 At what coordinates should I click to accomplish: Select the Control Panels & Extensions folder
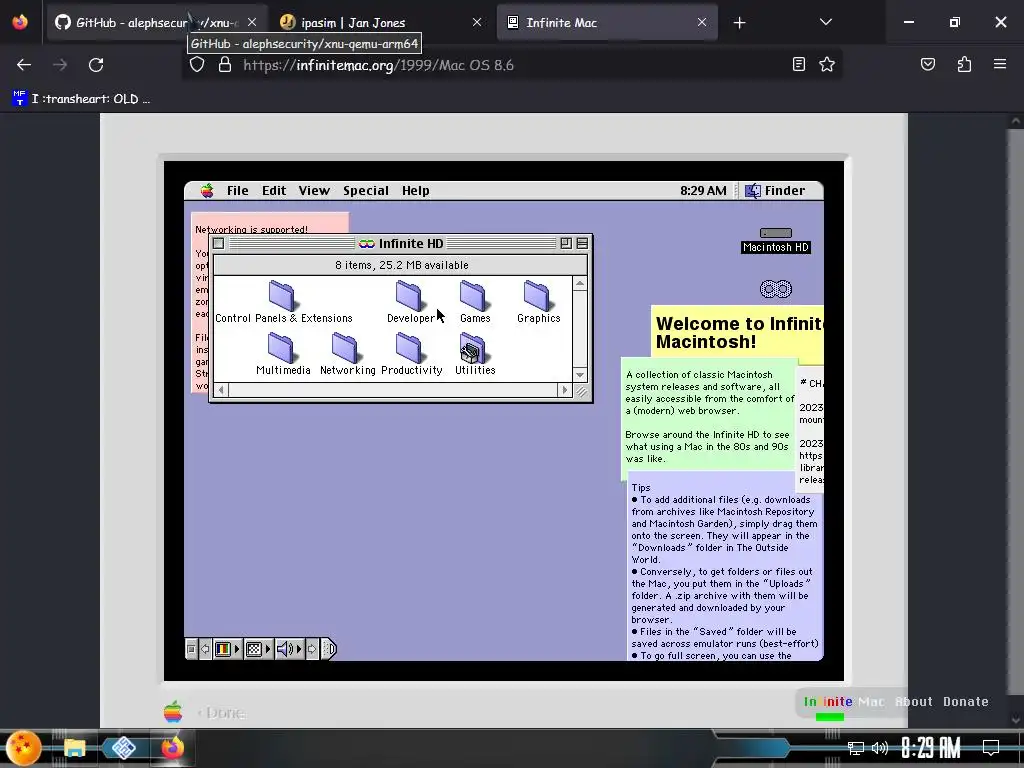(282, 296)
